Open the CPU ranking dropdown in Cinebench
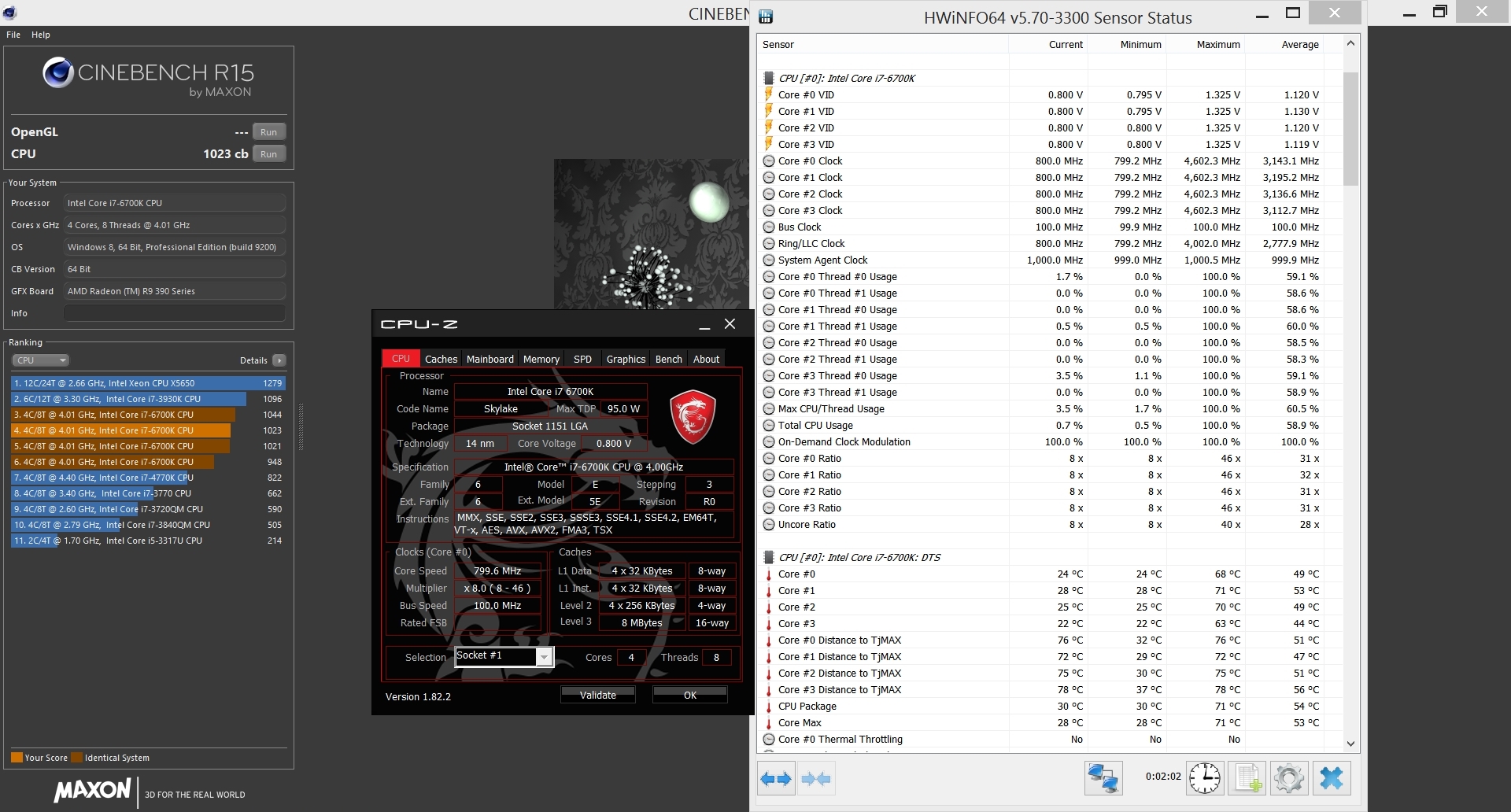Image resolution: width=1511 pixels, height=812 pixels. [41, 360]
